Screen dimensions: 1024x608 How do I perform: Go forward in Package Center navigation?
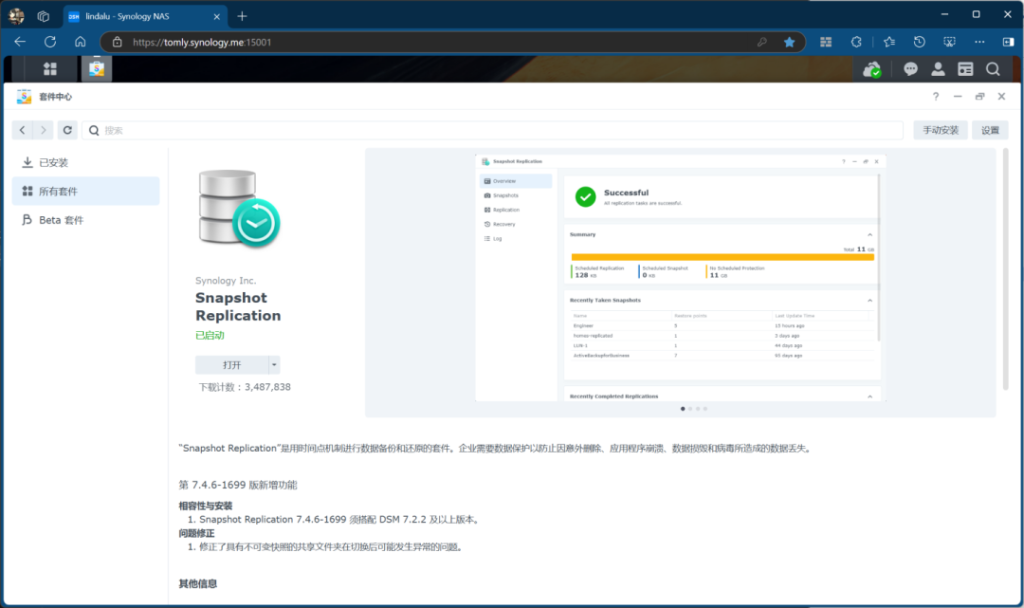click(x=43, y=130)
